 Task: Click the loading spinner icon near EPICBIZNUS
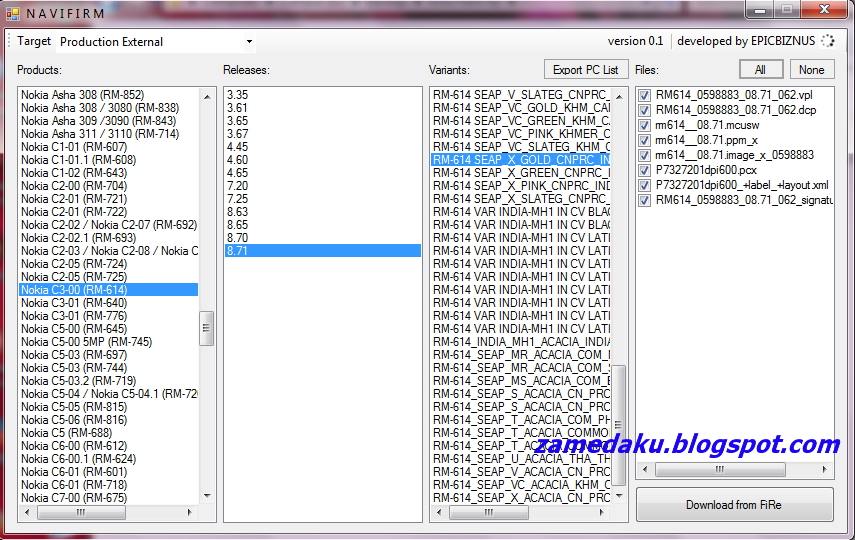[x=828, y=41]
